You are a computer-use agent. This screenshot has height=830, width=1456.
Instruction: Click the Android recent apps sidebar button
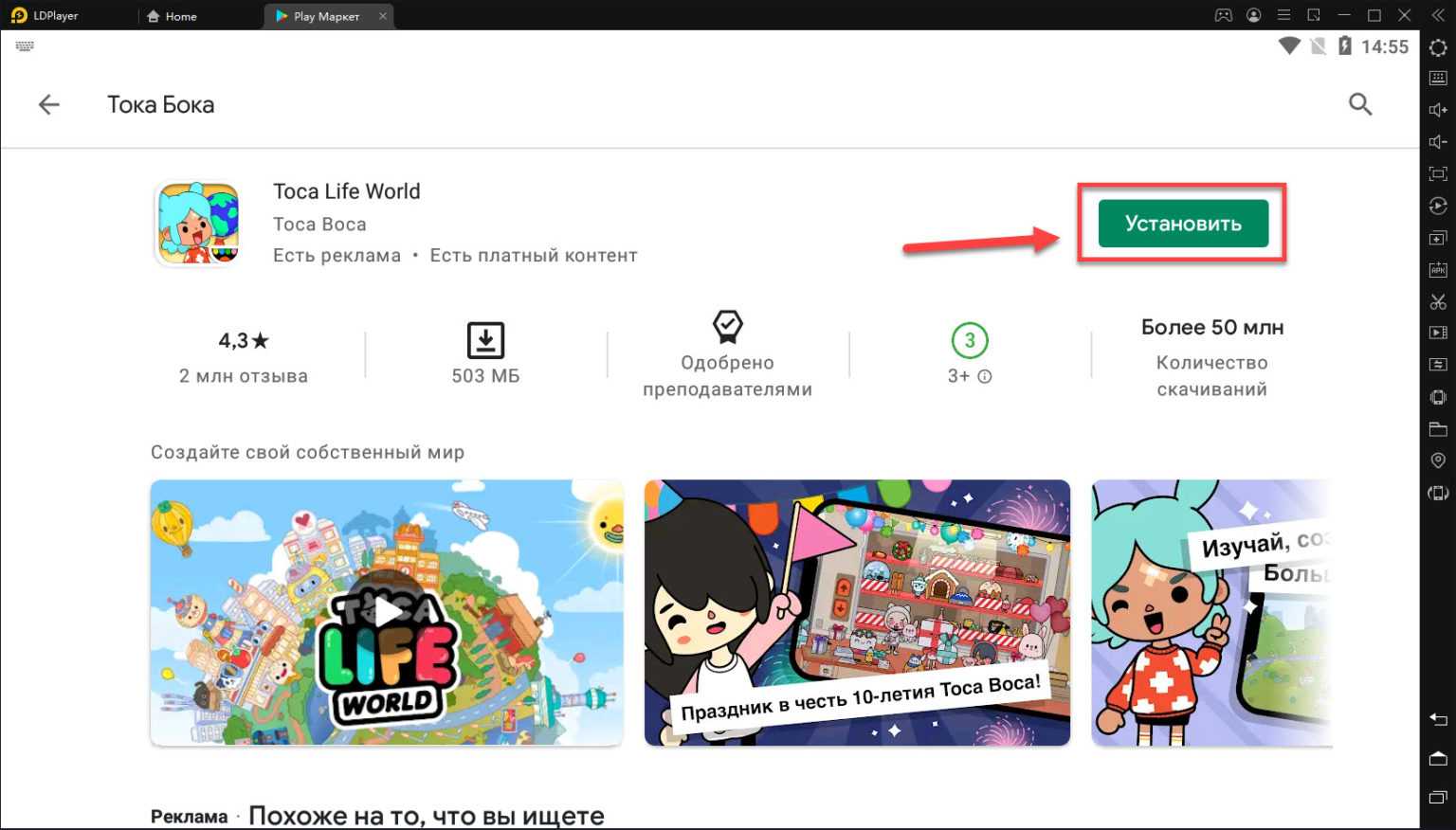tap(1438, 799)
